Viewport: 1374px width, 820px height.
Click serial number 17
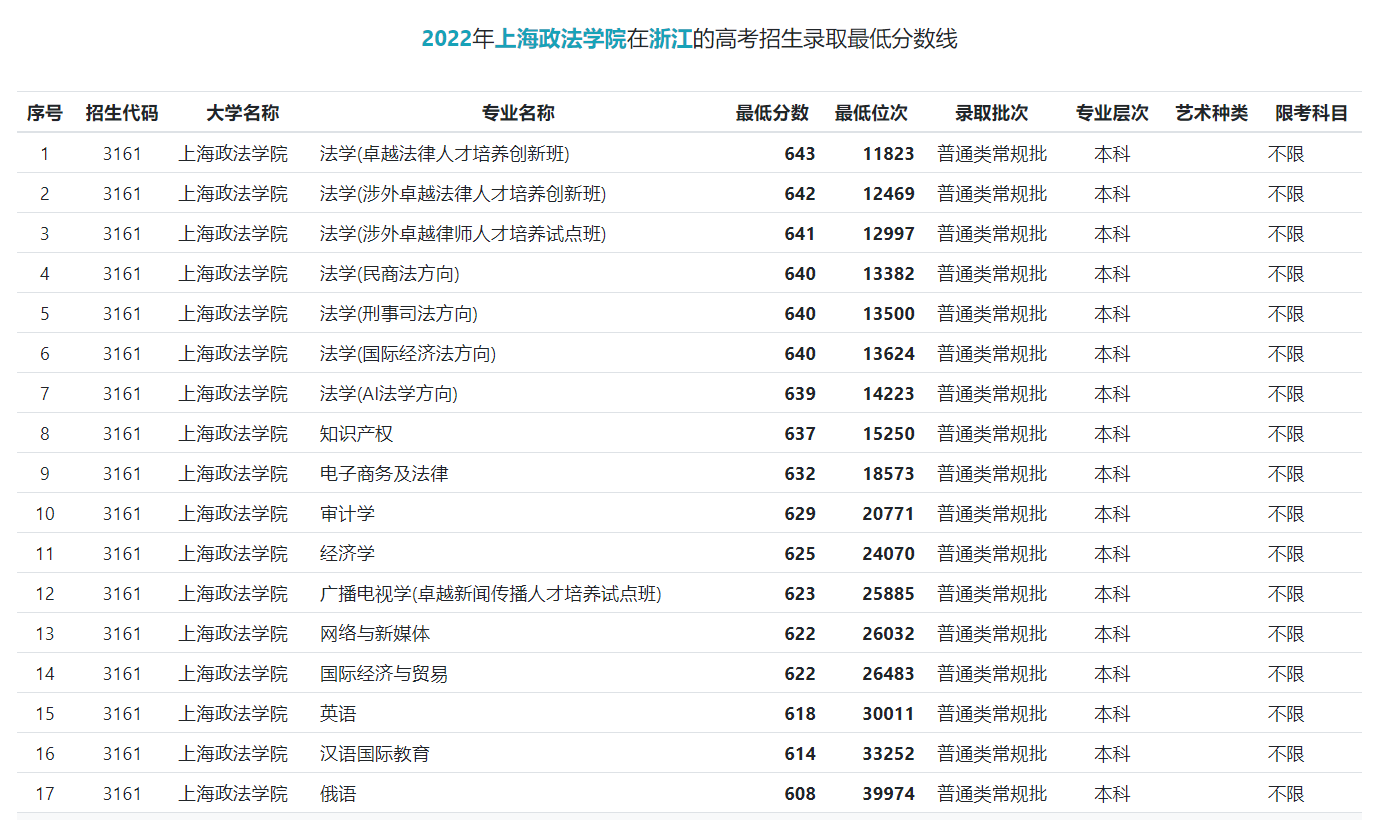pyautogui.click(x=45, y=794)
